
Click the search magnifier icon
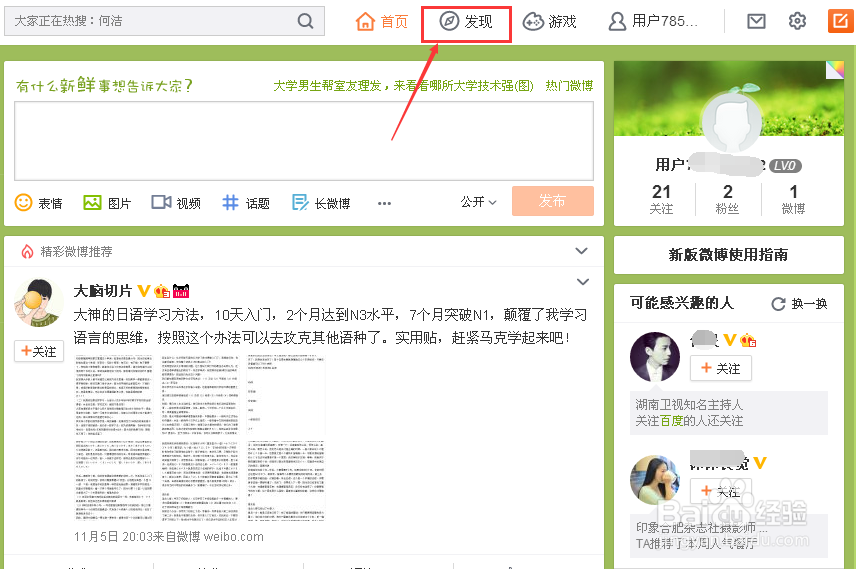tap(305, 21)
